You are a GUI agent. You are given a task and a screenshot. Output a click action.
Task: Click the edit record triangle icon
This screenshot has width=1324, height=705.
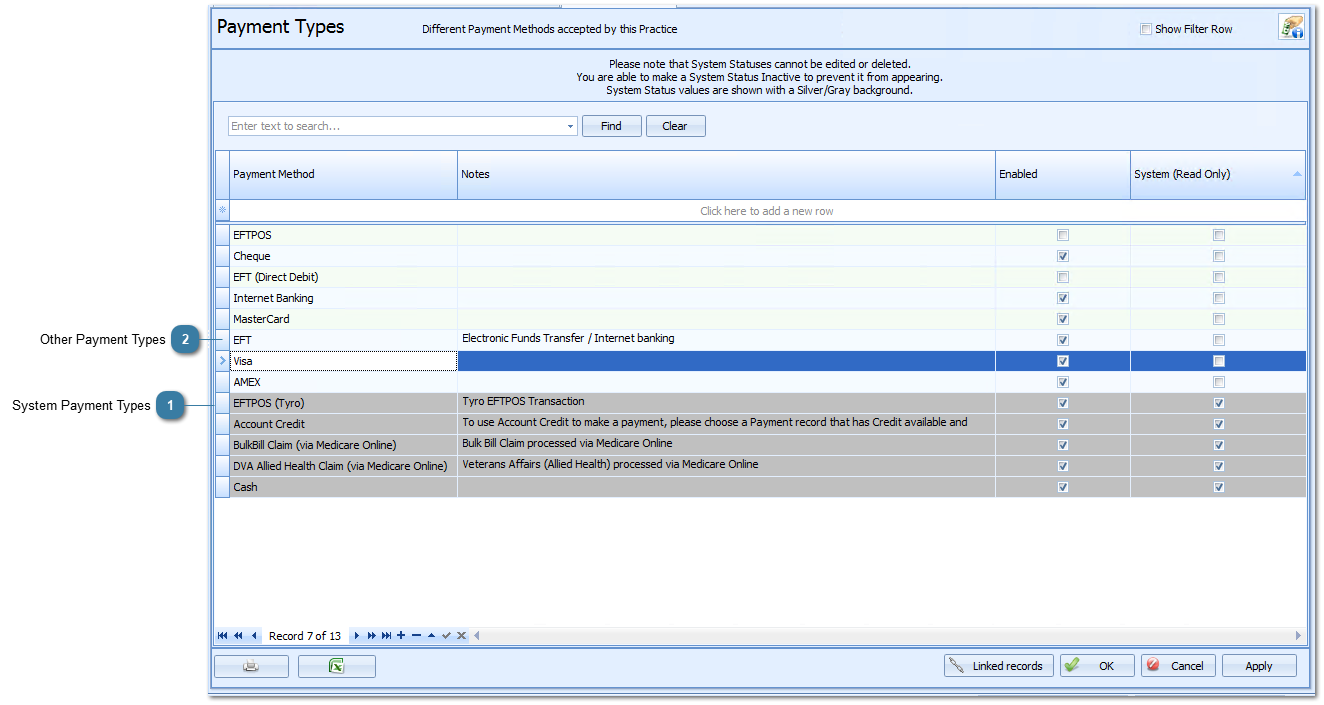pyautogui.click(x=431, y=636)
